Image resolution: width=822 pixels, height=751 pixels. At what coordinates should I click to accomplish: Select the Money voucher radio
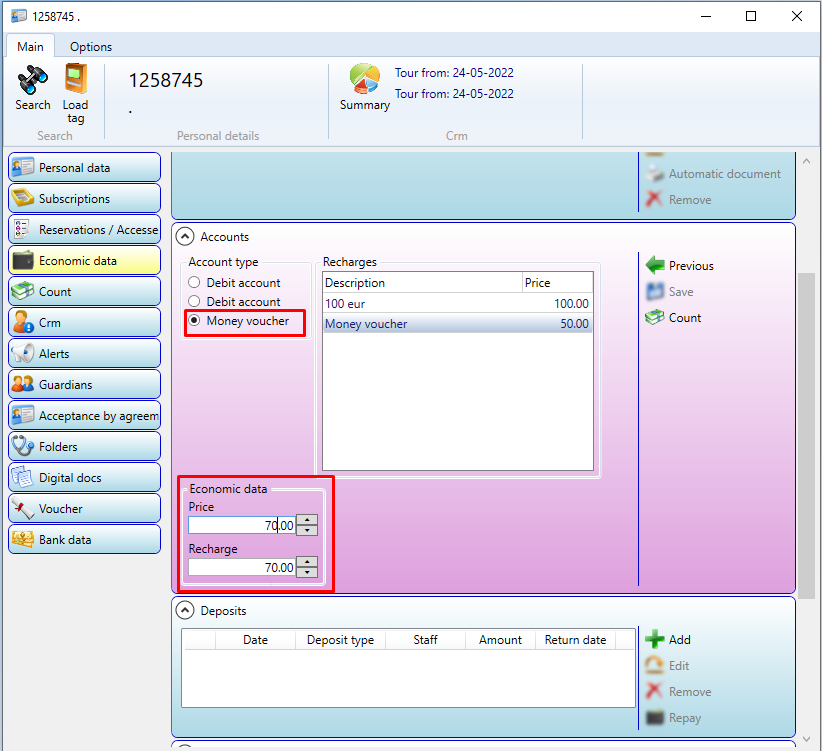tap(194, 320)
